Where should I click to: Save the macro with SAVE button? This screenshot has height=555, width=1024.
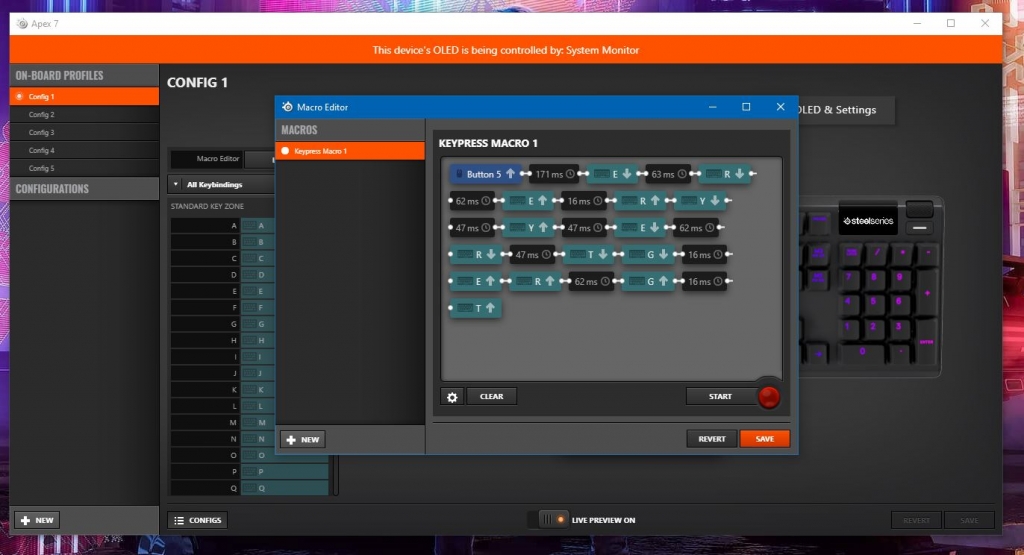(x=764, y=439)
